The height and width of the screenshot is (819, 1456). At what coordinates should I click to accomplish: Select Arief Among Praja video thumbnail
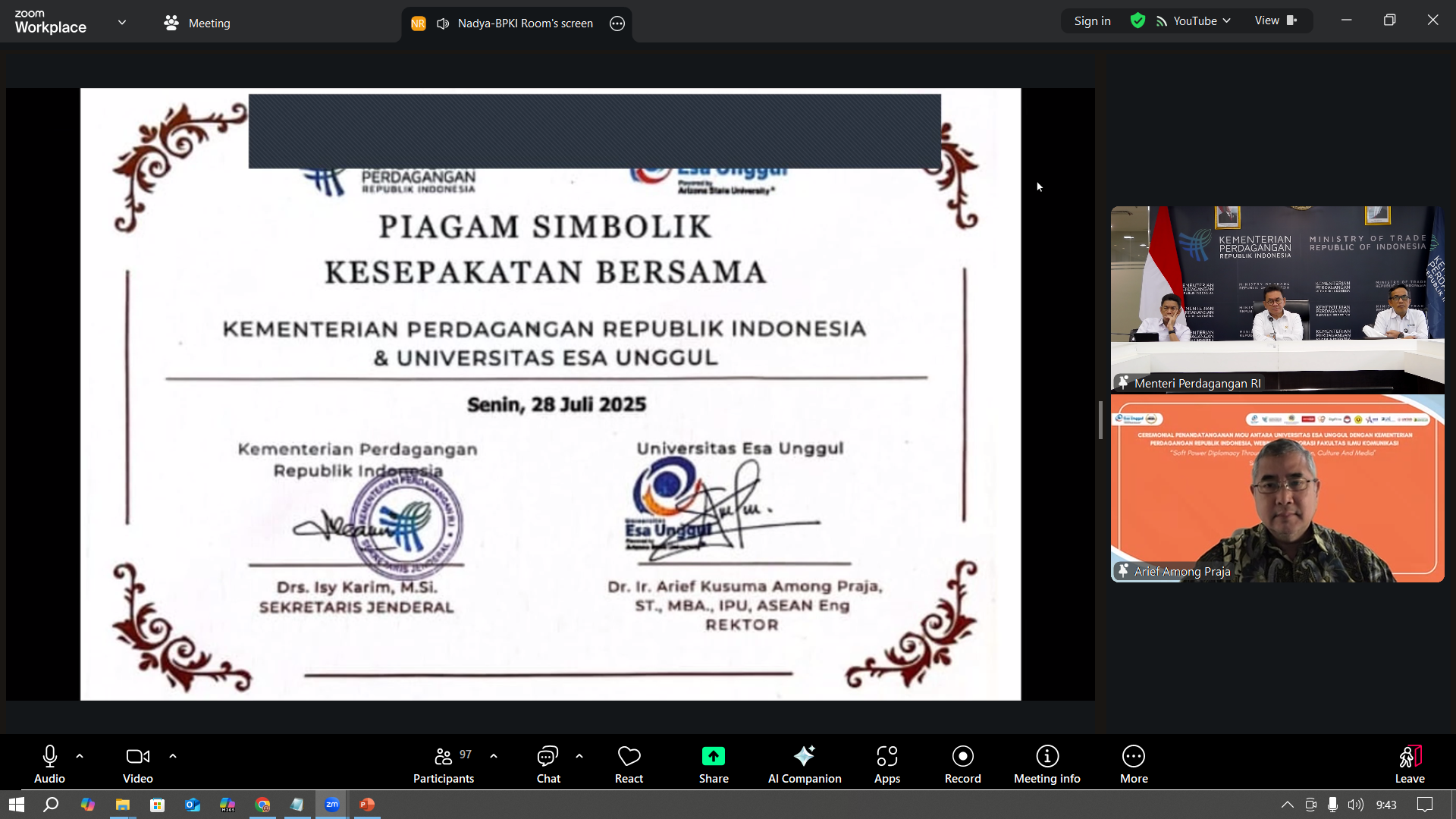(x=1277, y=488)
